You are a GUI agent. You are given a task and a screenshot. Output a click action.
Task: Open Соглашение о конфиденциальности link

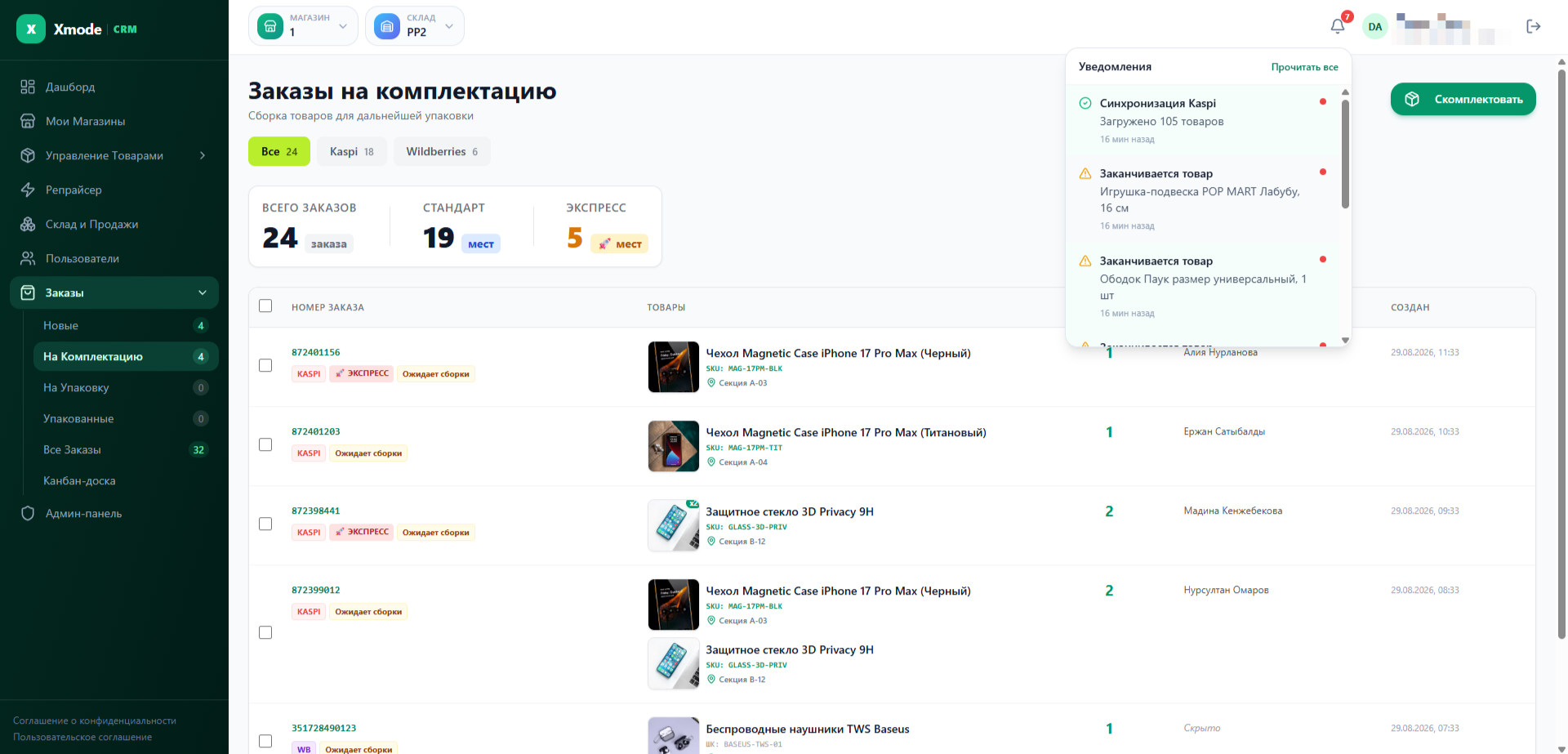95,721
